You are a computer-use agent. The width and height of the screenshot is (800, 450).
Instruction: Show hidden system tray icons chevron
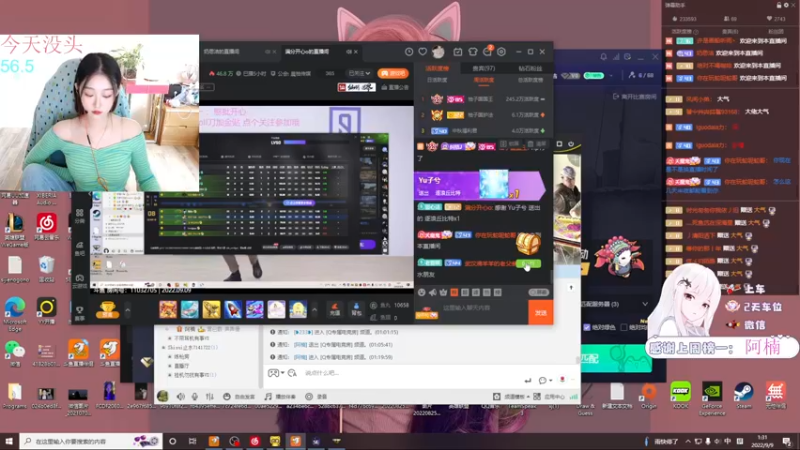click(688, 441)
